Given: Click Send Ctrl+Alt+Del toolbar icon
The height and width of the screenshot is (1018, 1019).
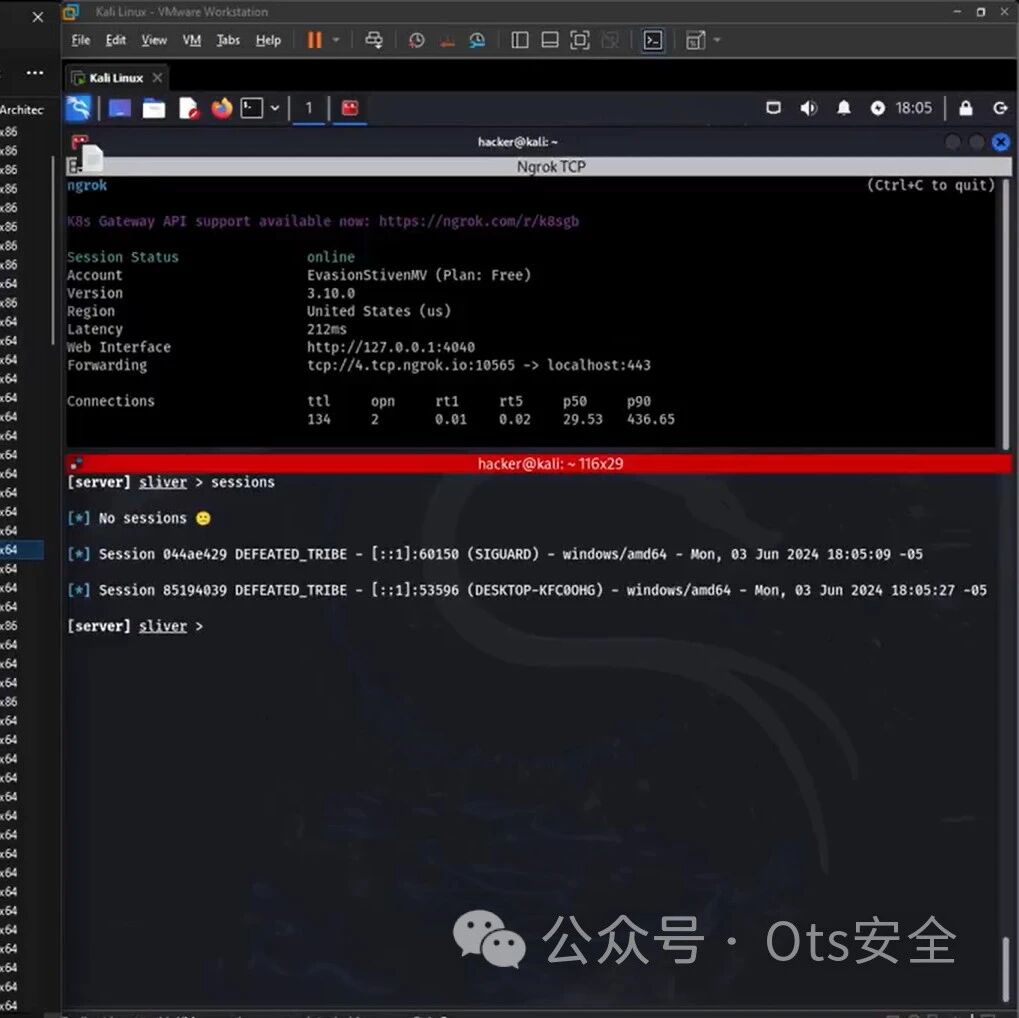Looking at the screenshot, I should (374, 40).
